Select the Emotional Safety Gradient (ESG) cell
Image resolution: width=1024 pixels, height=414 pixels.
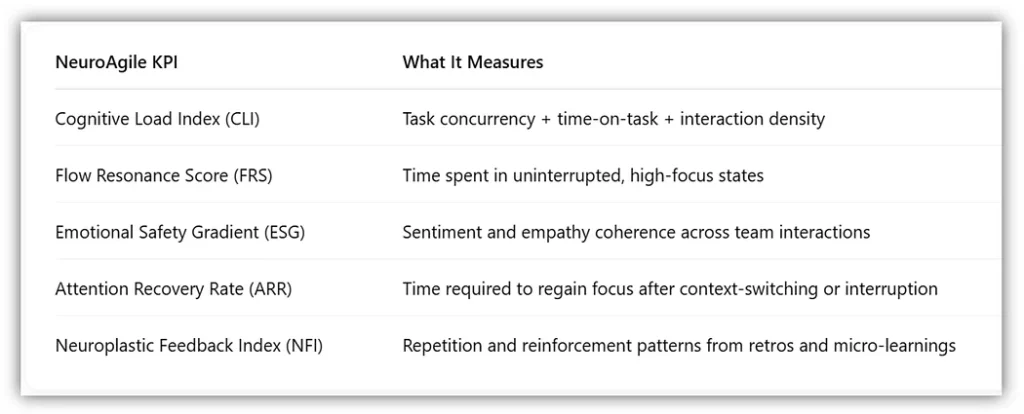coord(180,232)
